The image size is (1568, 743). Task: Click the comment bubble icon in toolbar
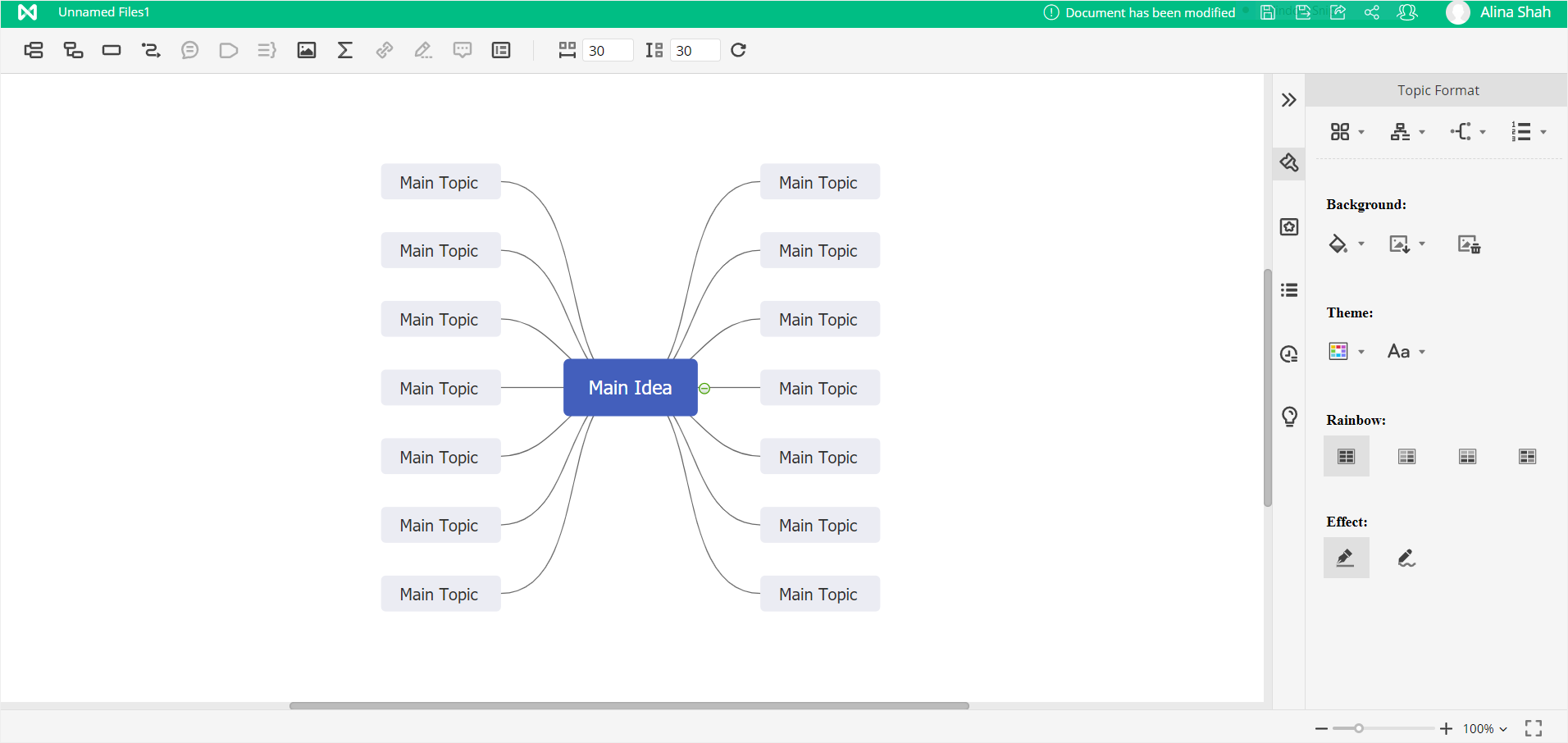click(463, 50)
